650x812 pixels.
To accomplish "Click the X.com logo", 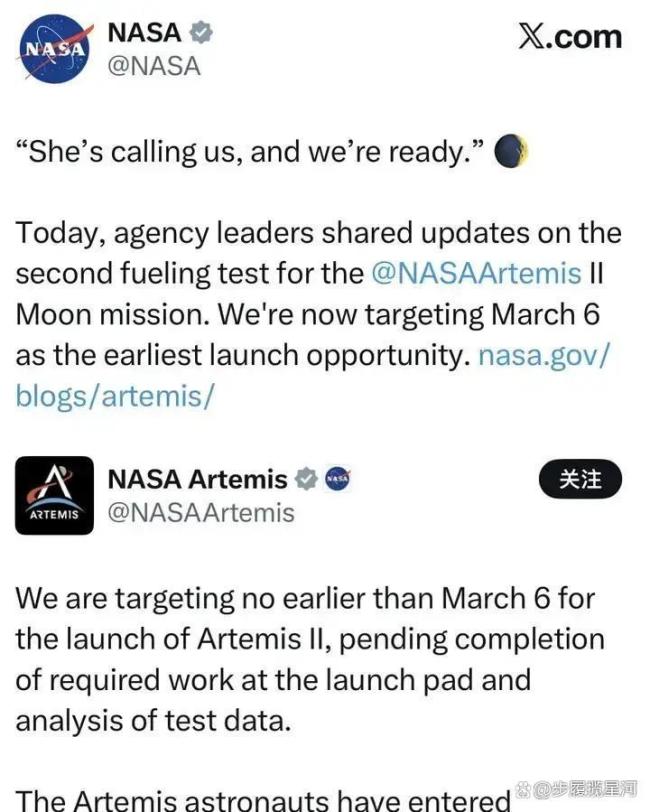I will 569,36.
